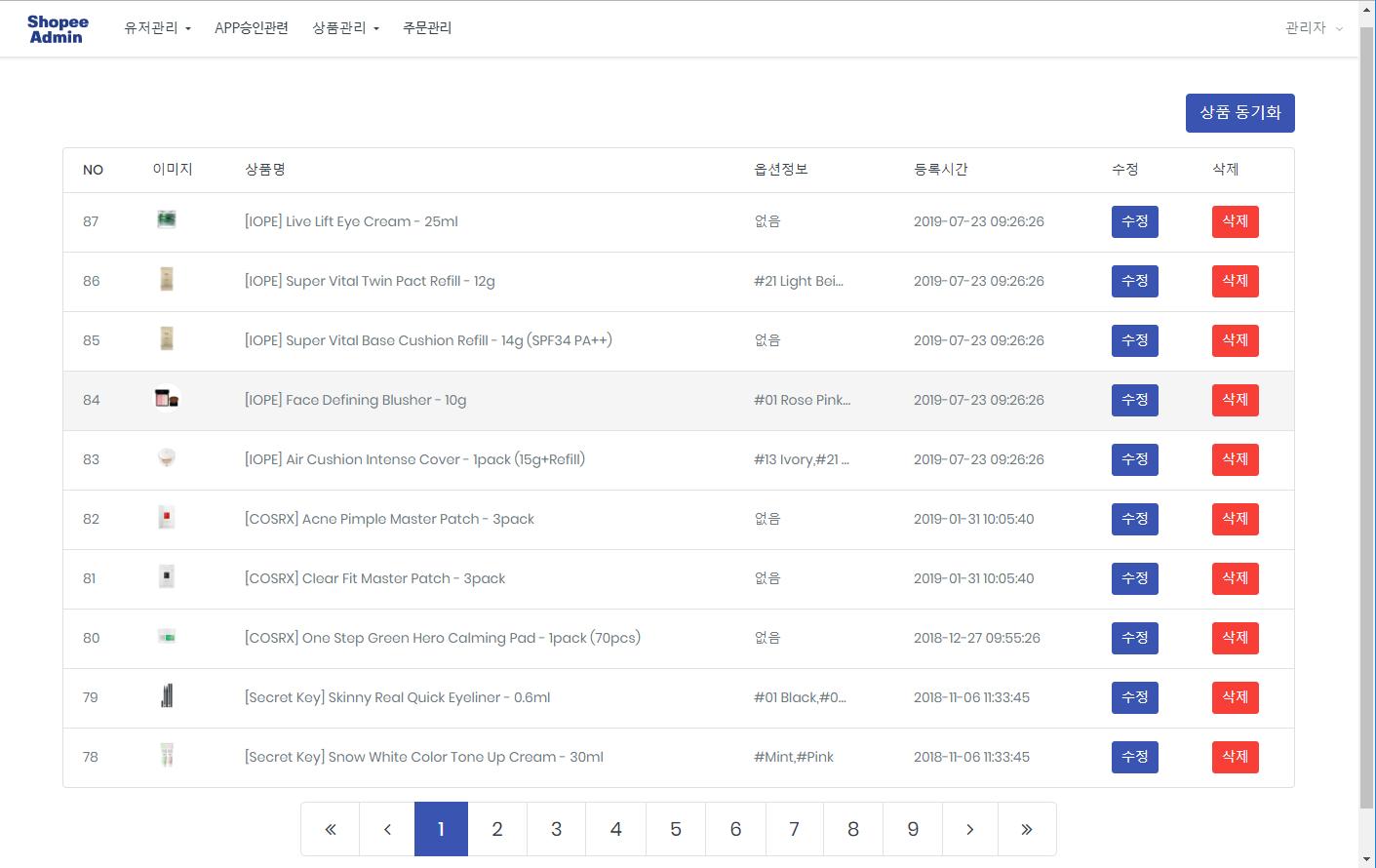Go to pagination page 3
1376x868 pixels.
557,829
